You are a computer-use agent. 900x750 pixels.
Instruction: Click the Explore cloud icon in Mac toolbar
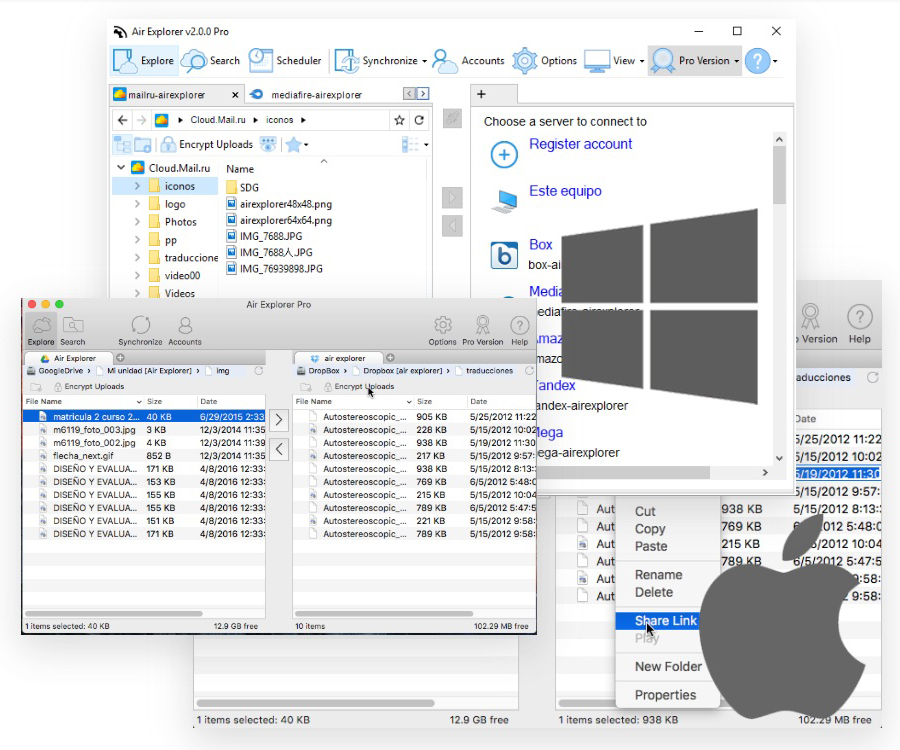tap(41, 325)
